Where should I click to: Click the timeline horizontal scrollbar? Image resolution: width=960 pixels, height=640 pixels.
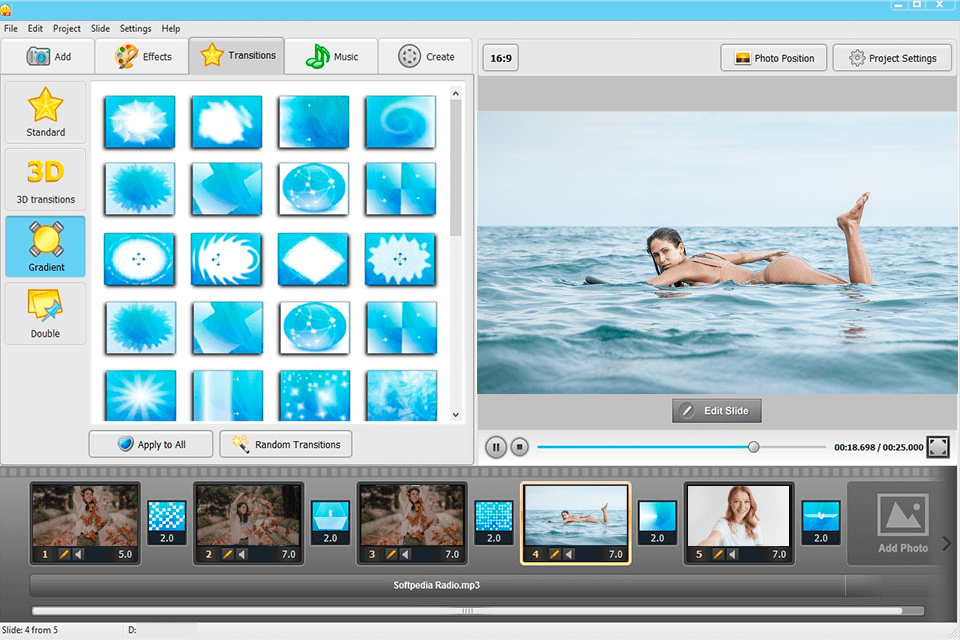click(x=467, y=611)
